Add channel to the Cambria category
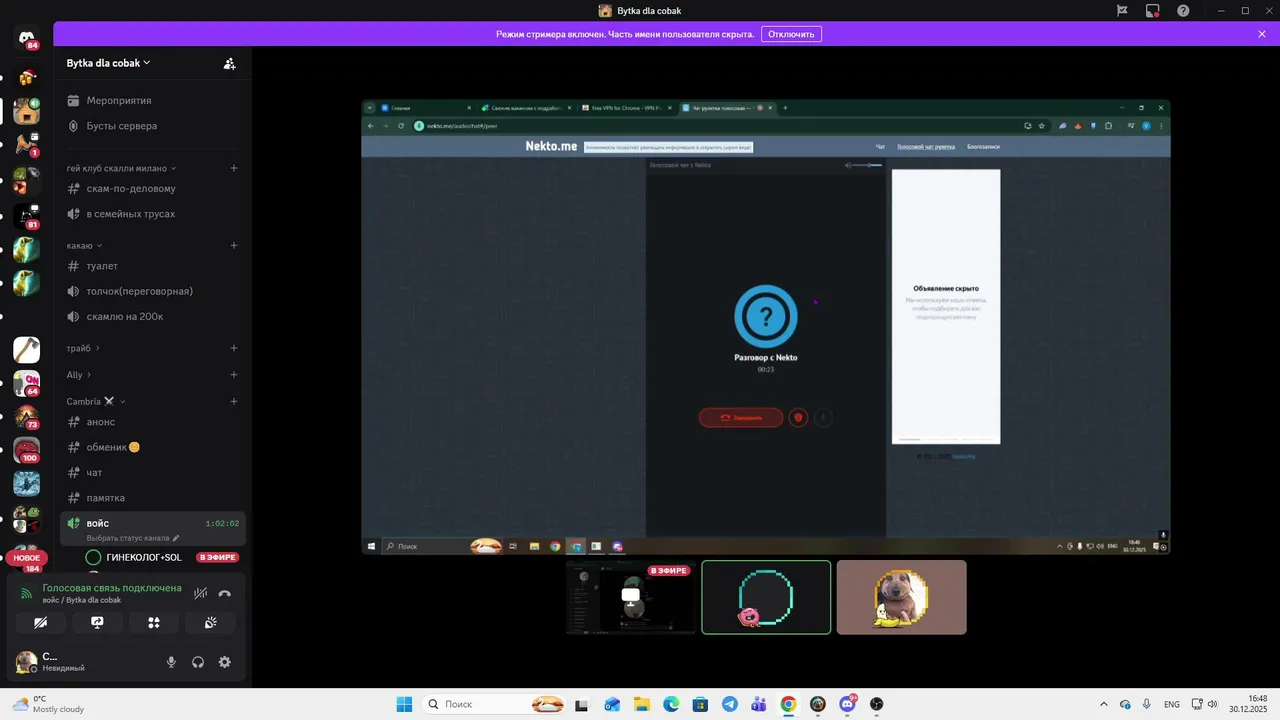 234,401
